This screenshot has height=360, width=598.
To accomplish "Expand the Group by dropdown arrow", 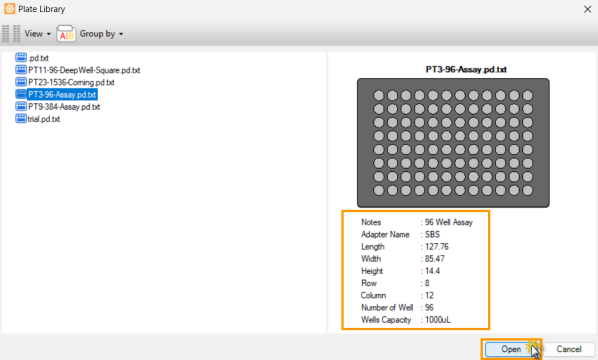I will [x=121, y=34].
